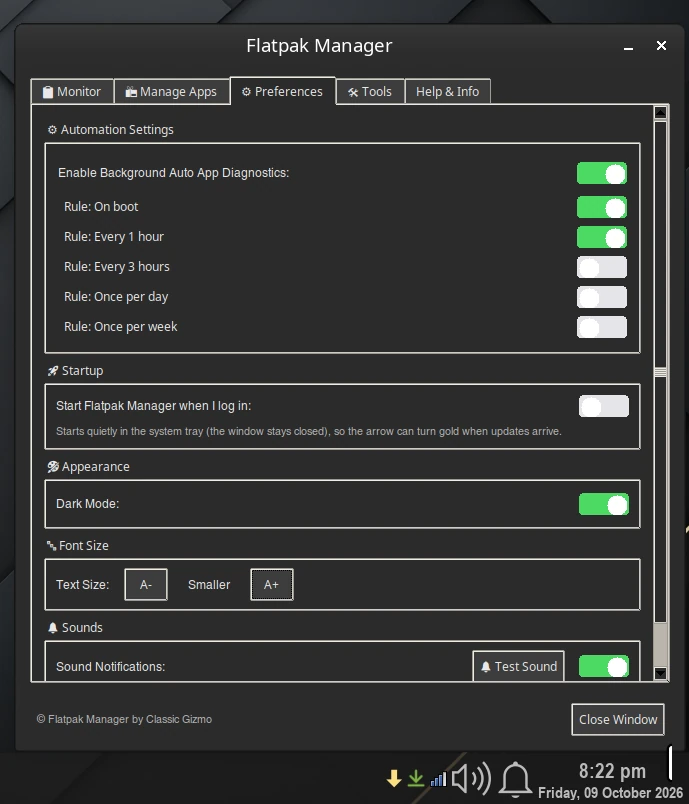Increase text size with A+ button
Viewport: 689px width, 804px height.
[272, 585]
